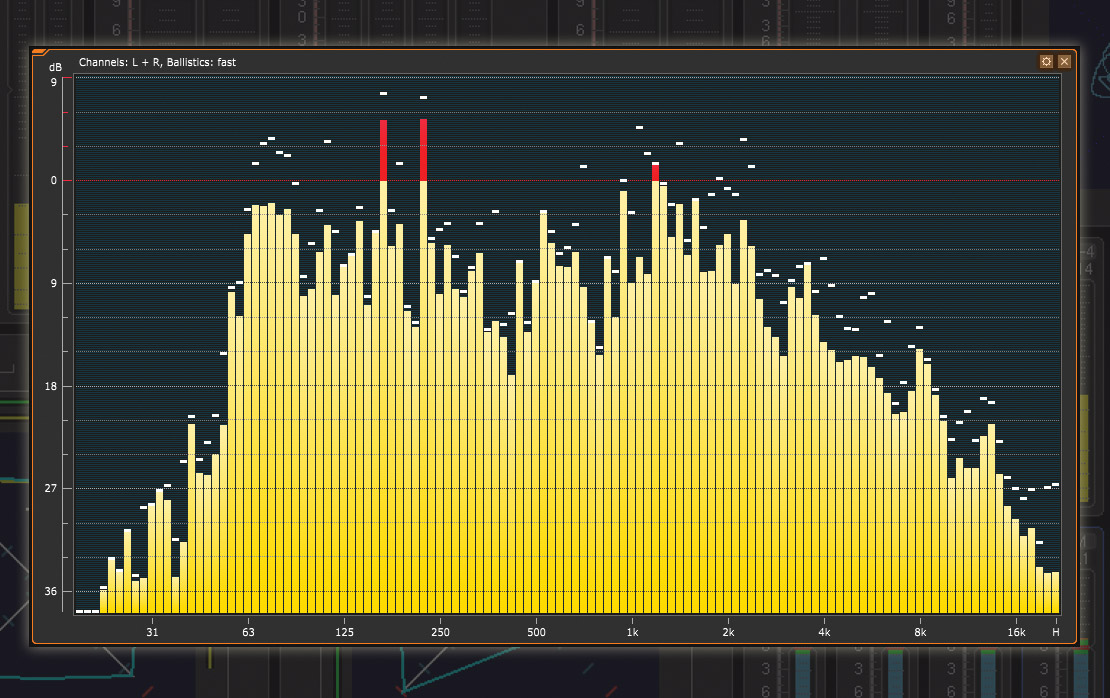Click the leftmost tall red clipping bar
Screen dimensions: 1110x698
pos(383,150)
